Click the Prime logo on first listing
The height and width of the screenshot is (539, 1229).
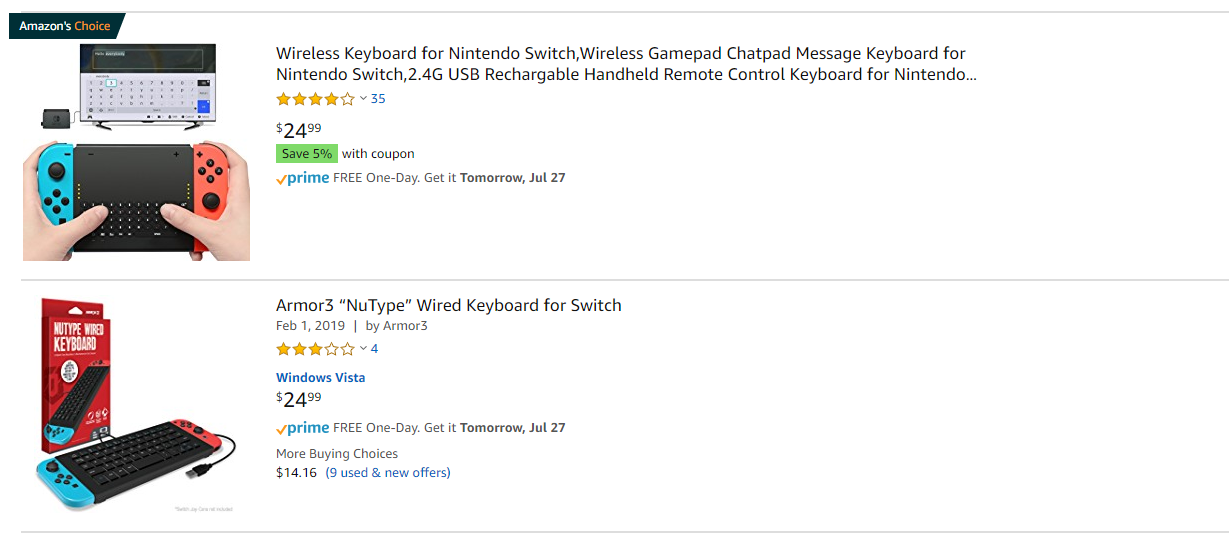click(303, 178)
